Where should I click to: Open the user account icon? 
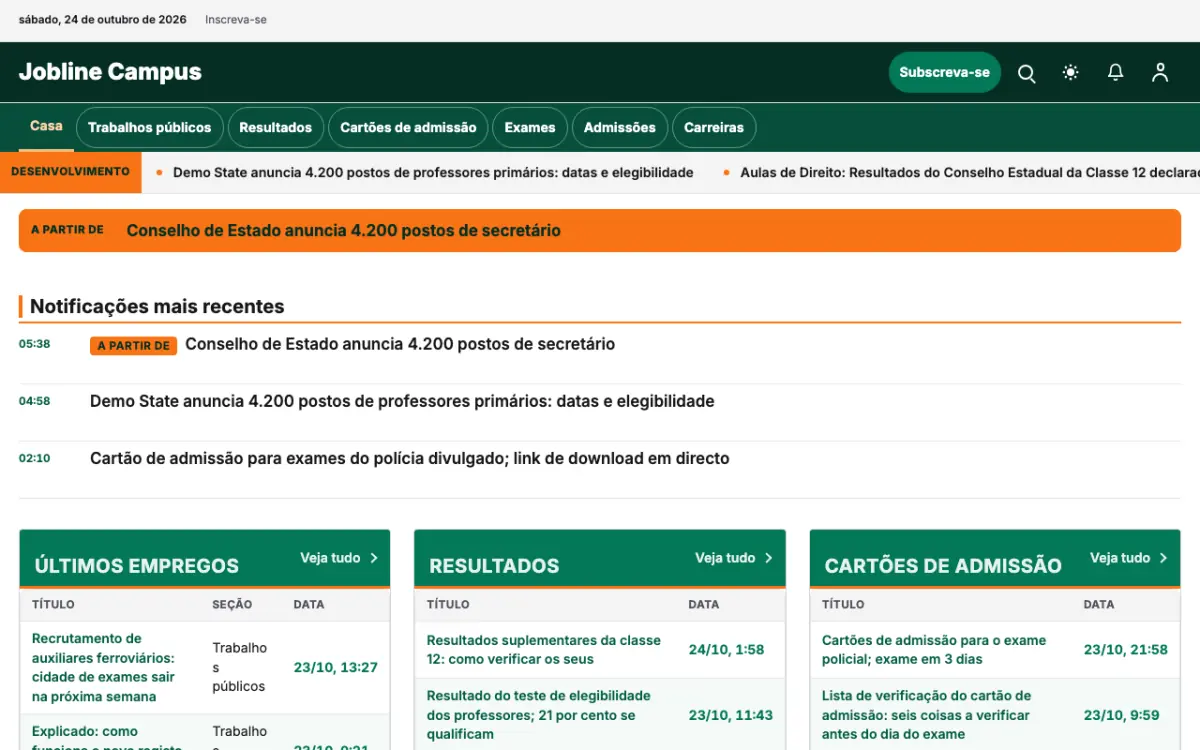click(x=1160, y=73)
